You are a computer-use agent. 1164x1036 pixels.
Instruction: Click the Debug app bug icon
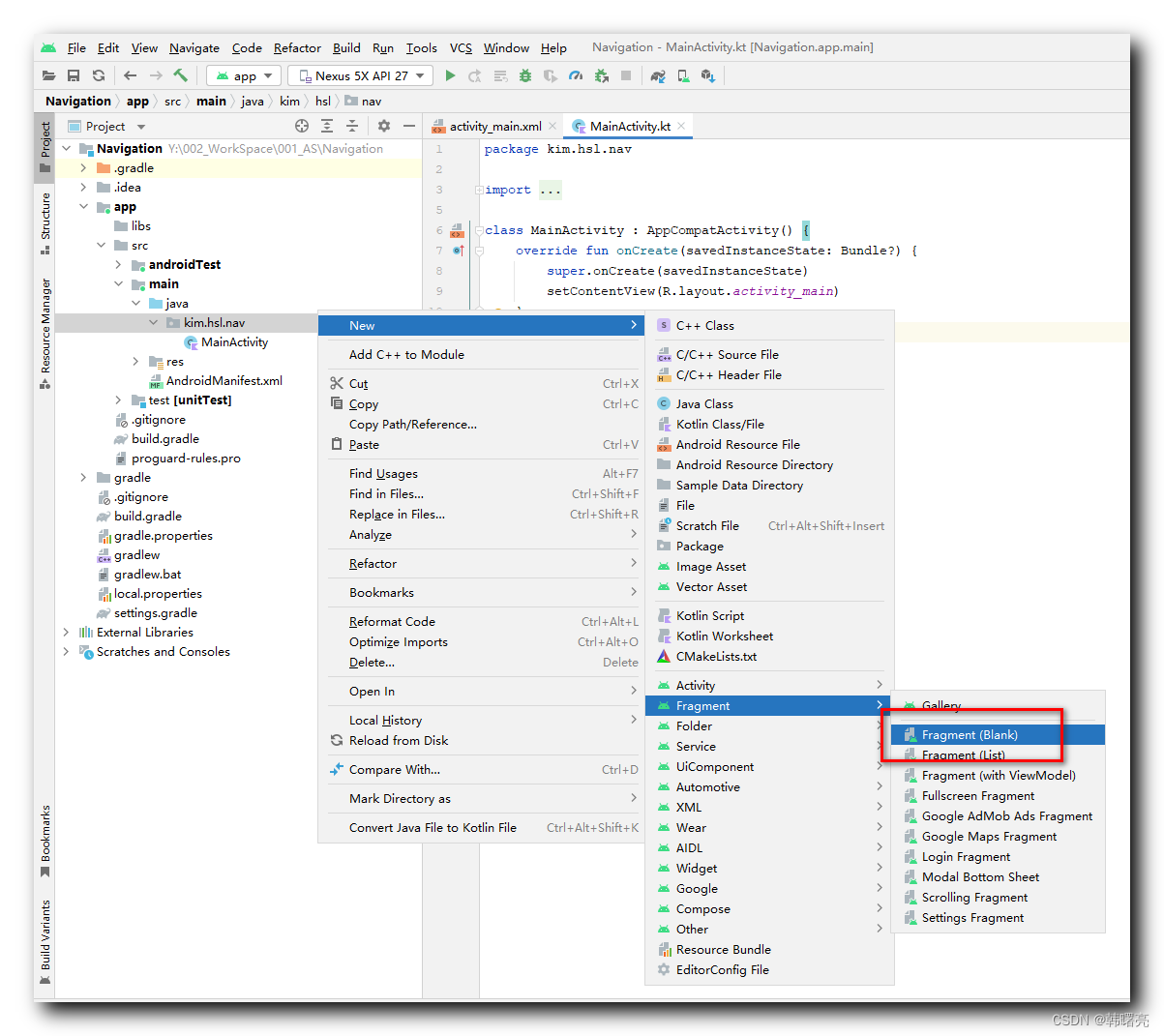click(x=525, y=75)
